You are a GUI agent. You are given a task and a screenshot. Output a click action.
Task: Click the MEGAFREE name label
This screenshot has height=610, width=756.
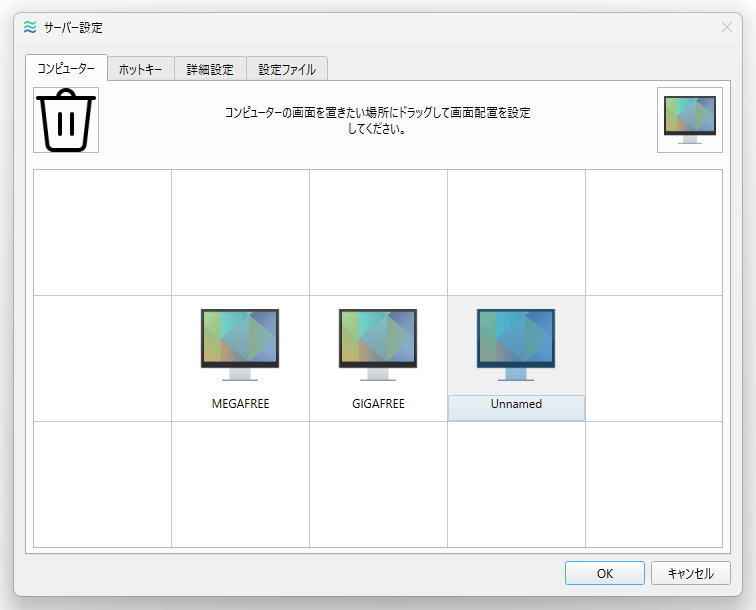240,405
